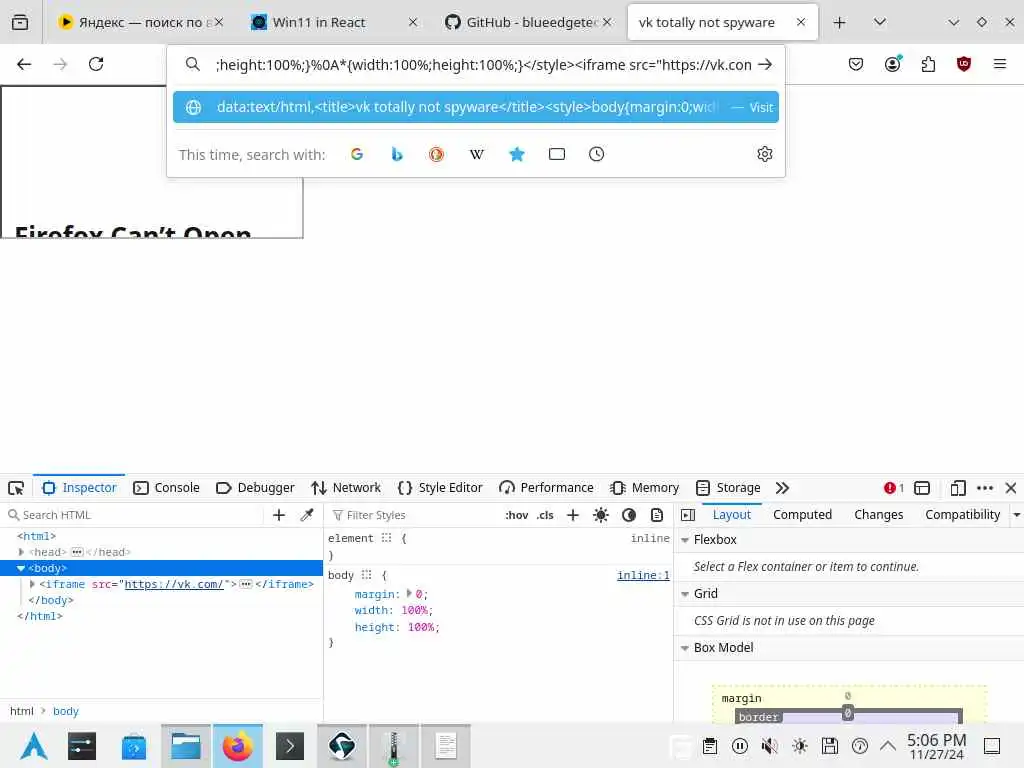Open terminal from the taskbar
1024x768 pixels.
pyautogui.click(x=290, y=746)
